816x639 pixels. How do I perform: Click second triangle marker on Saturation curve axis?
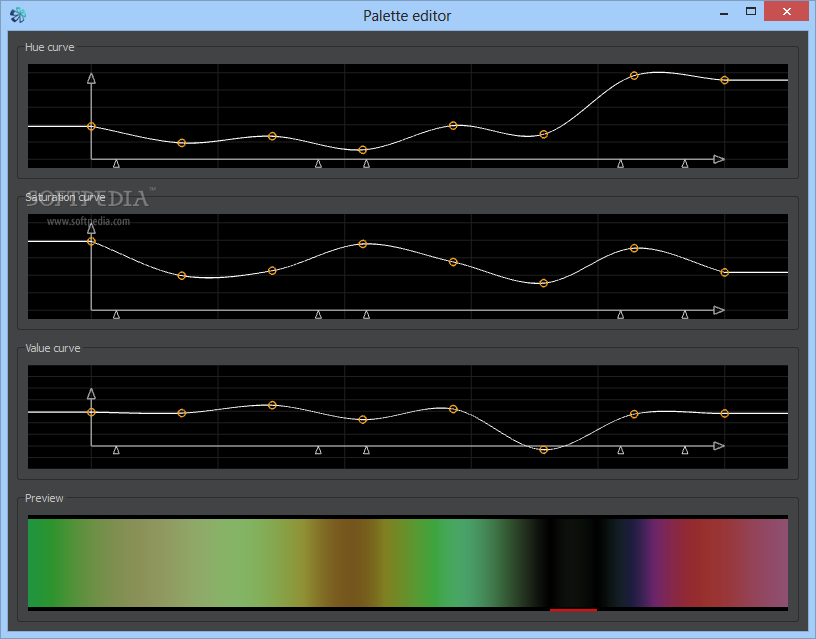click(318, 315)
